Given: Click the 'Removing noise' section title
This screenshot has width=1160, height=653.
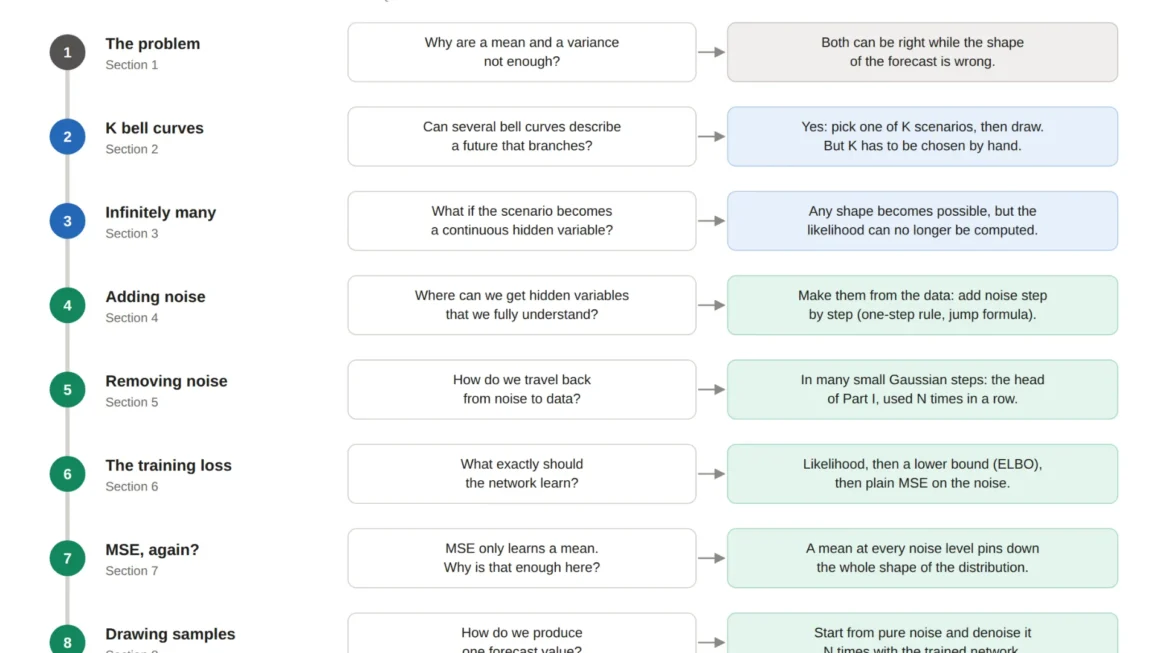Looking at the screenshot, I should tap(166, 381).
